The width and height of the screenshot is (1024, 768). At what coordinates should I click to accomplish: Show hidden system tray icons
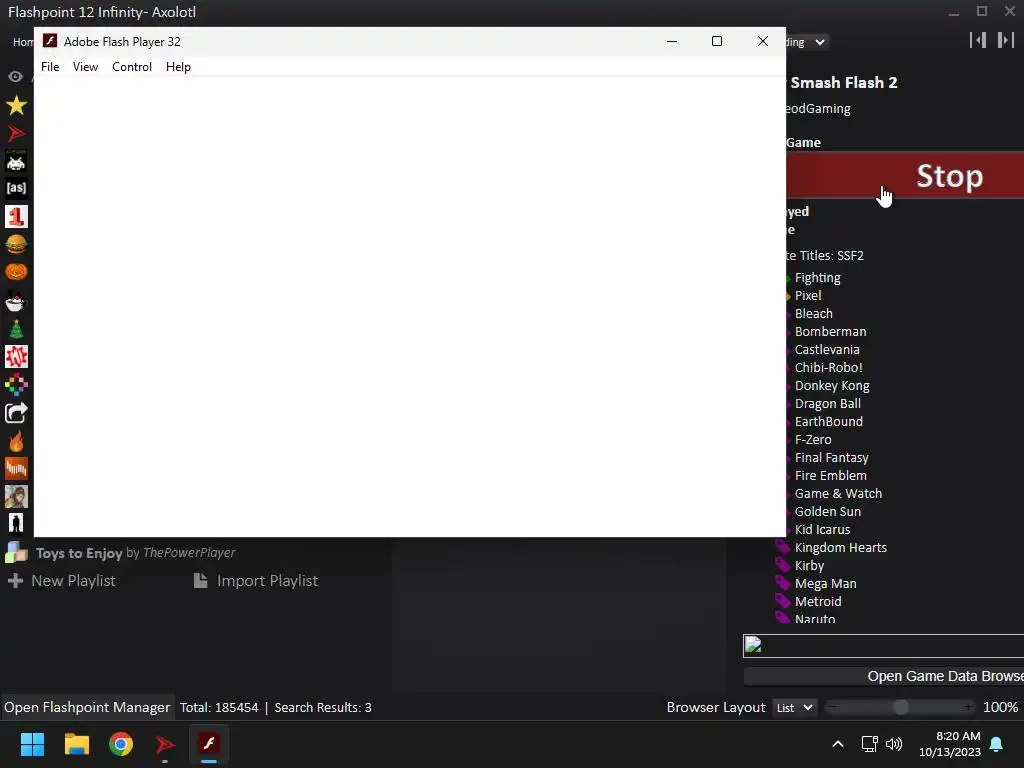click(x=838, y=744)
